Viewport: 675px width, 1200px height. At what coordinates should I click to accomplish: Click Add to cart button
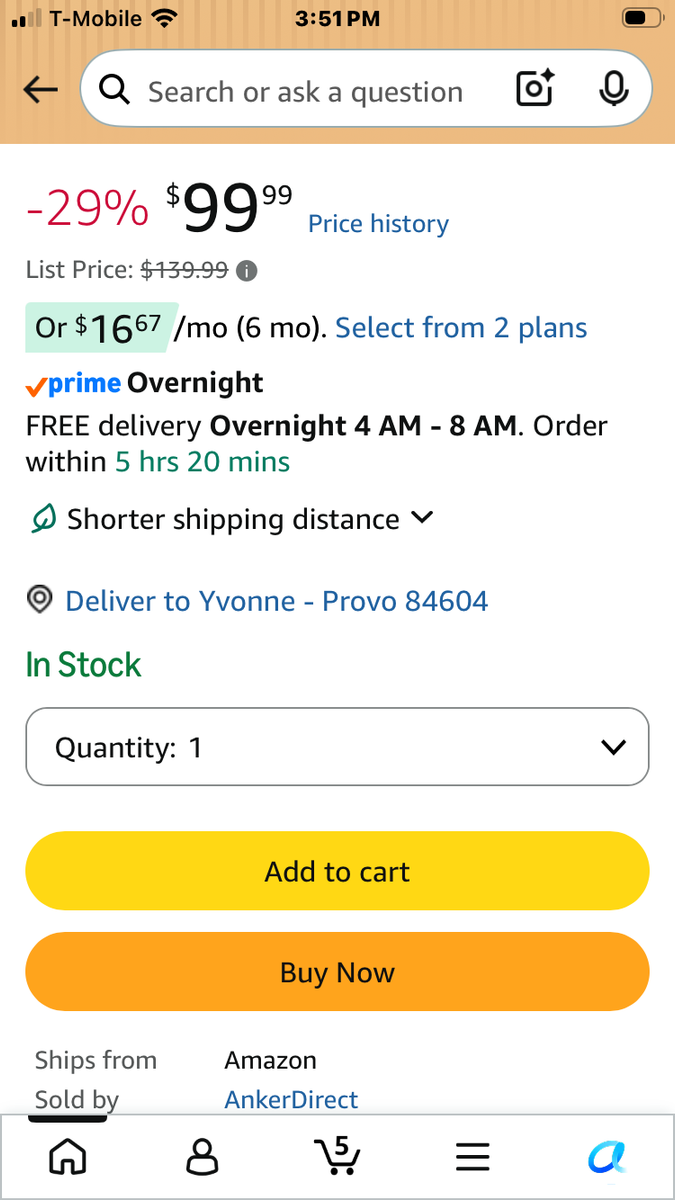[337, 871]
